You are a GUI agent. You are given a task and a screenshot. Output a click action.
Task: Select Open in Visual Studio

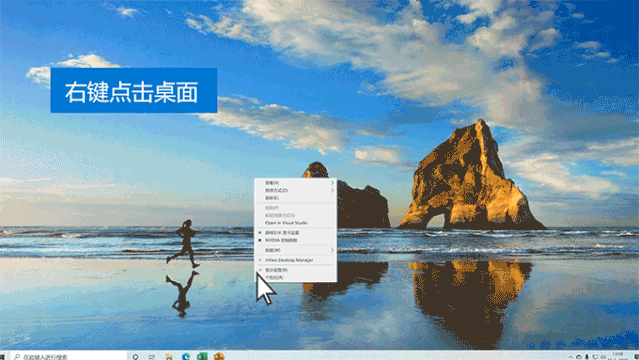[295, 223]
